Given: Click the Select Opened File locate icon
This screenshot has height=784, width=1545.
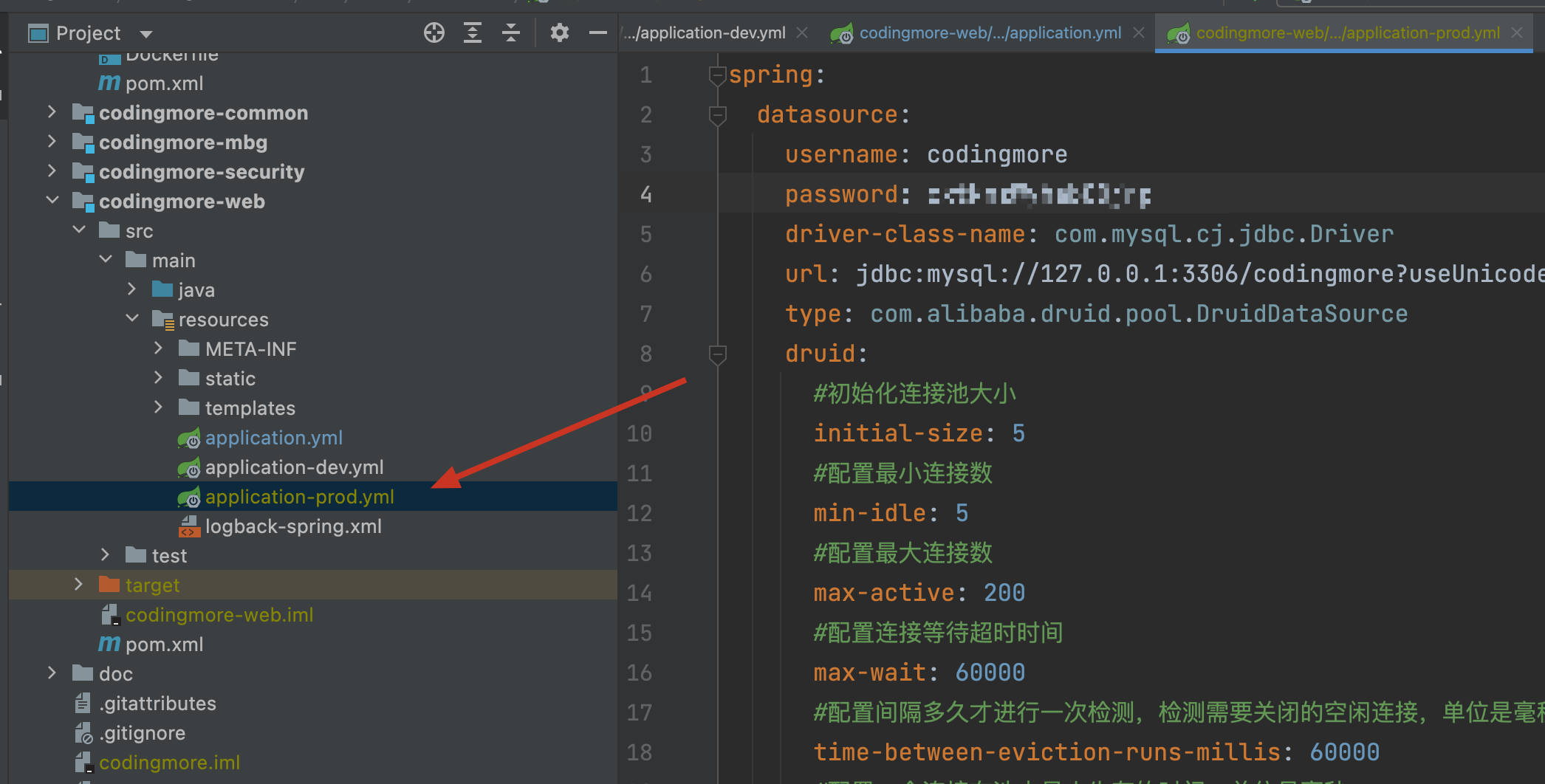Looking at the screenshot, I should (434, 32).
